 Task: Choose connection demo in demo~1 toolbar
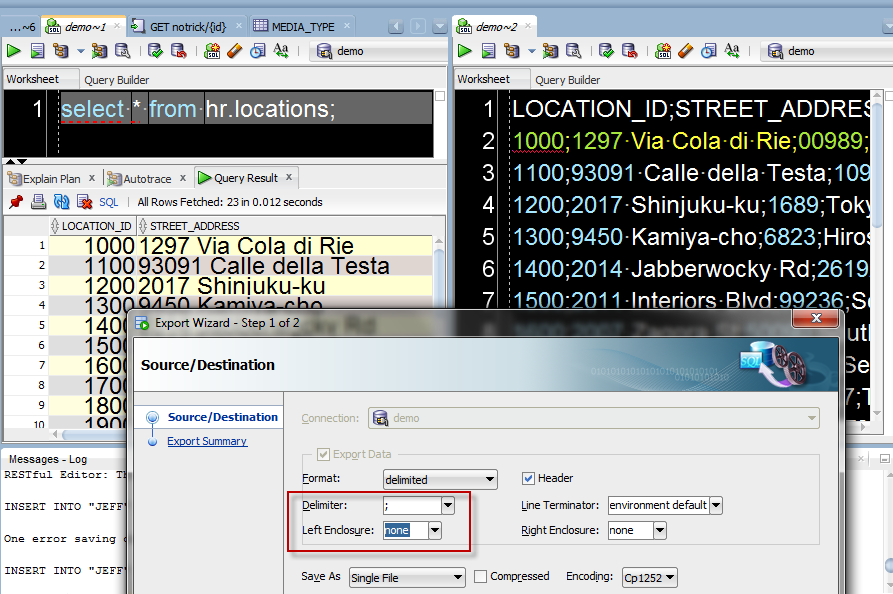click(378, 51)
